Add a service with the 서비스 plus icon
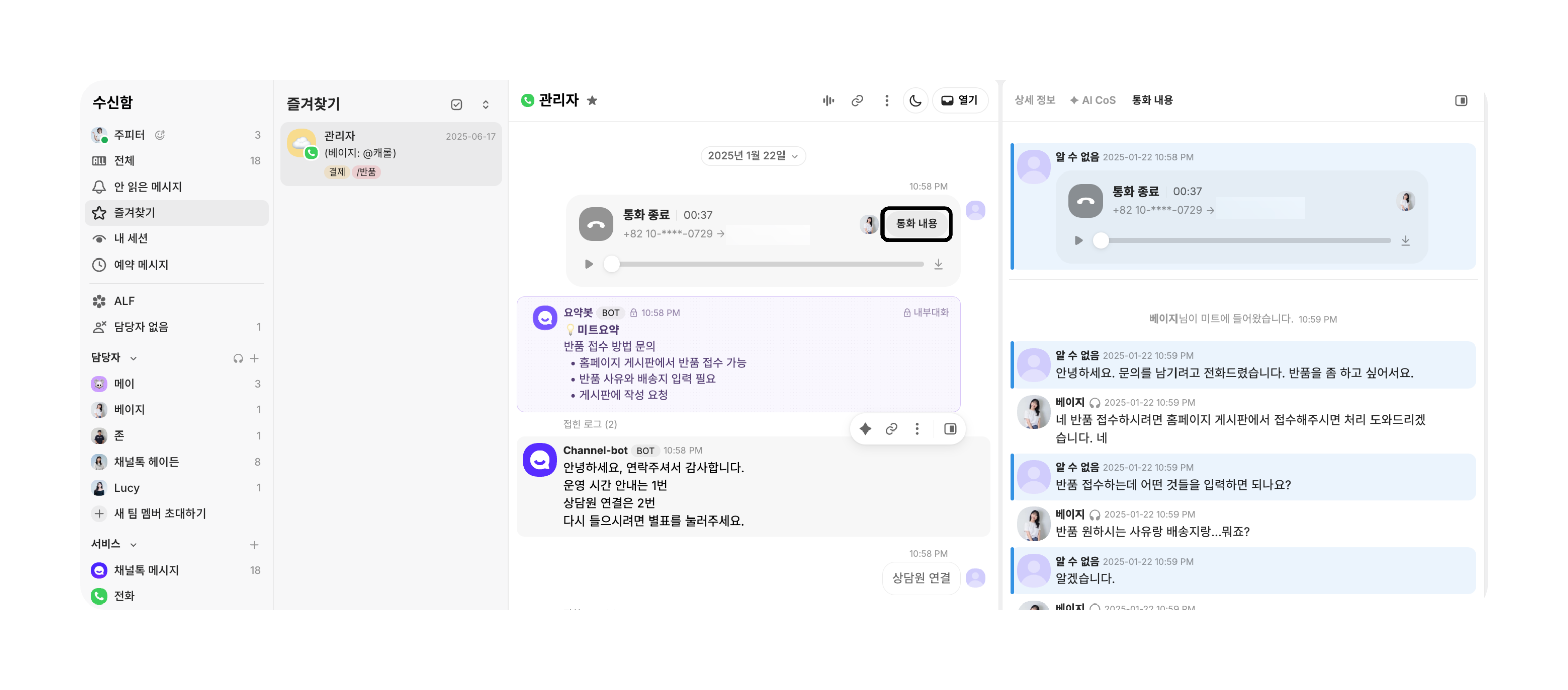Screen dimensions: 1568x690 click(x=254, y=545)
